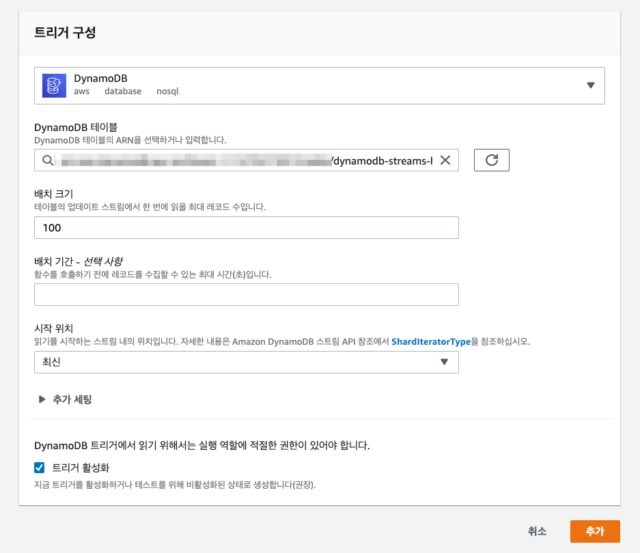Viewport: 640px width, 553px height.
Task: Uncheck the 트리거 활성화 checkbox
Action: tap(39, 468)
